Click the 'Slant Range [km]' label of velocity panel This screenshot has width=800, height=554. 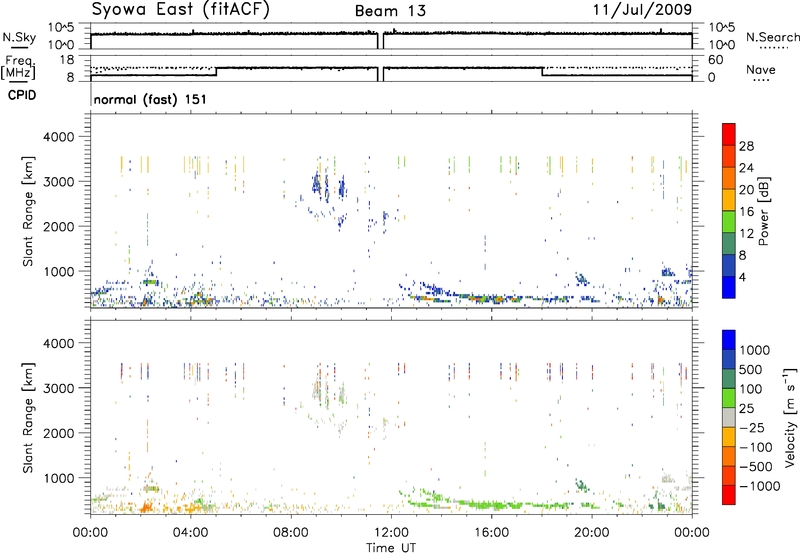(x=28, y=418)
